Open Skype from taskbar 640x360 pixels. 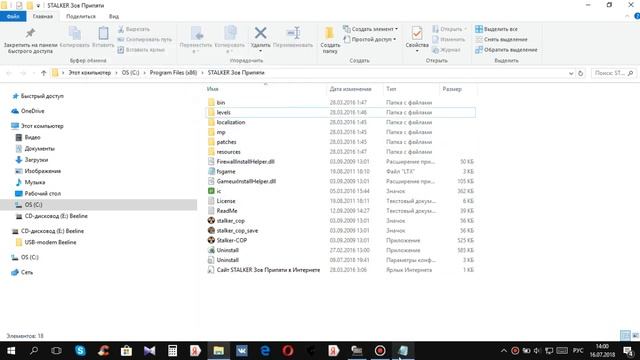tap(80, 351)
